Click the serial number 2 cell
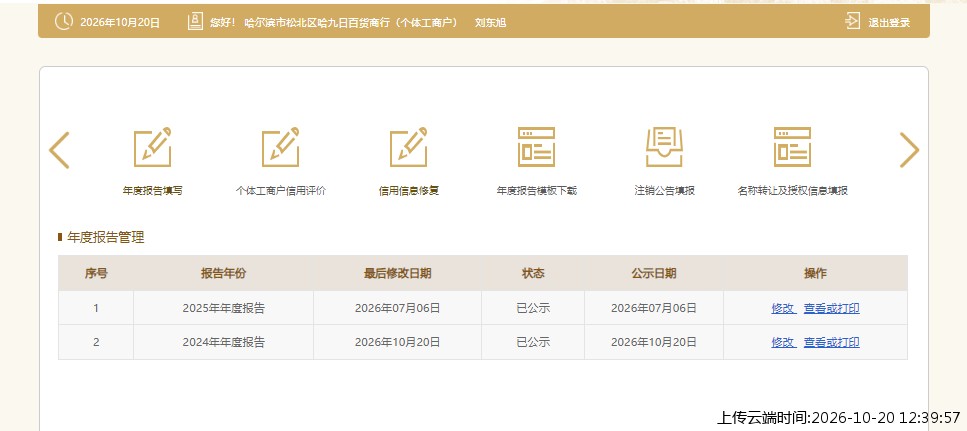 [96, 342]
